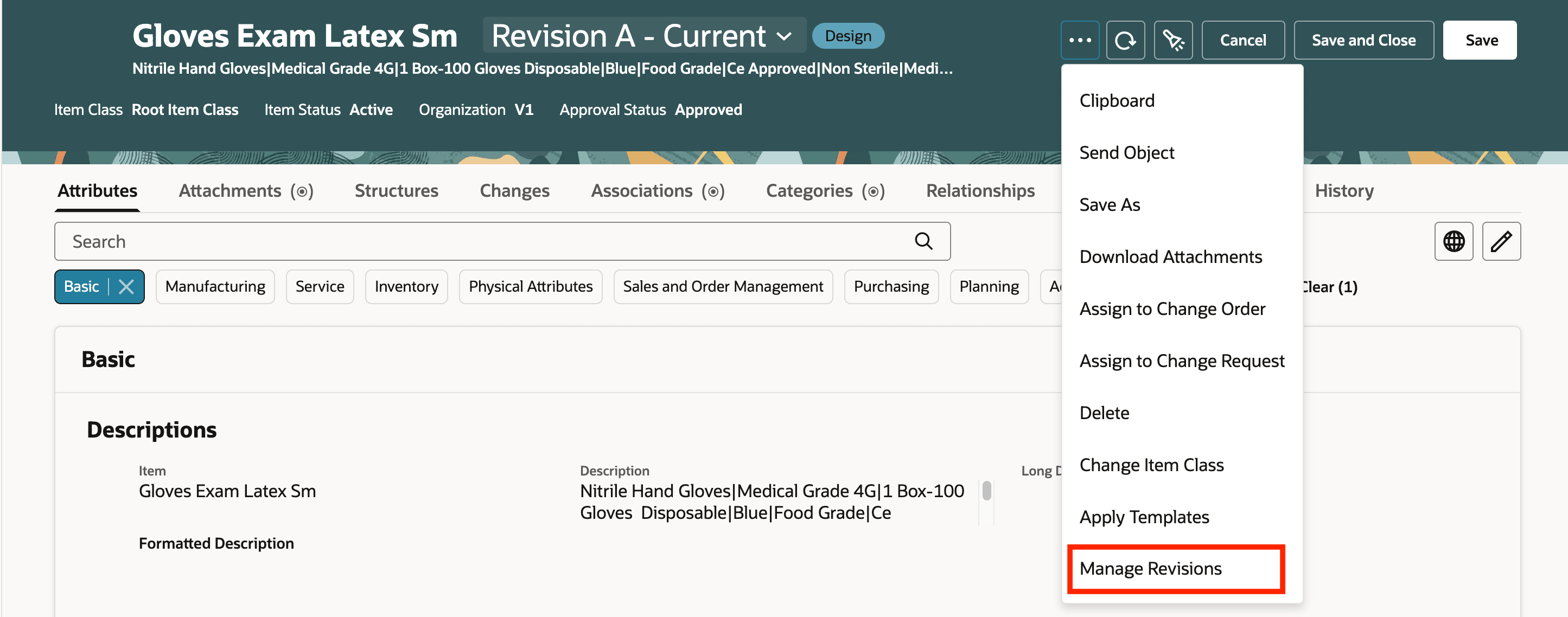Click inside the attribute Search field

click(x=426, y=241)
